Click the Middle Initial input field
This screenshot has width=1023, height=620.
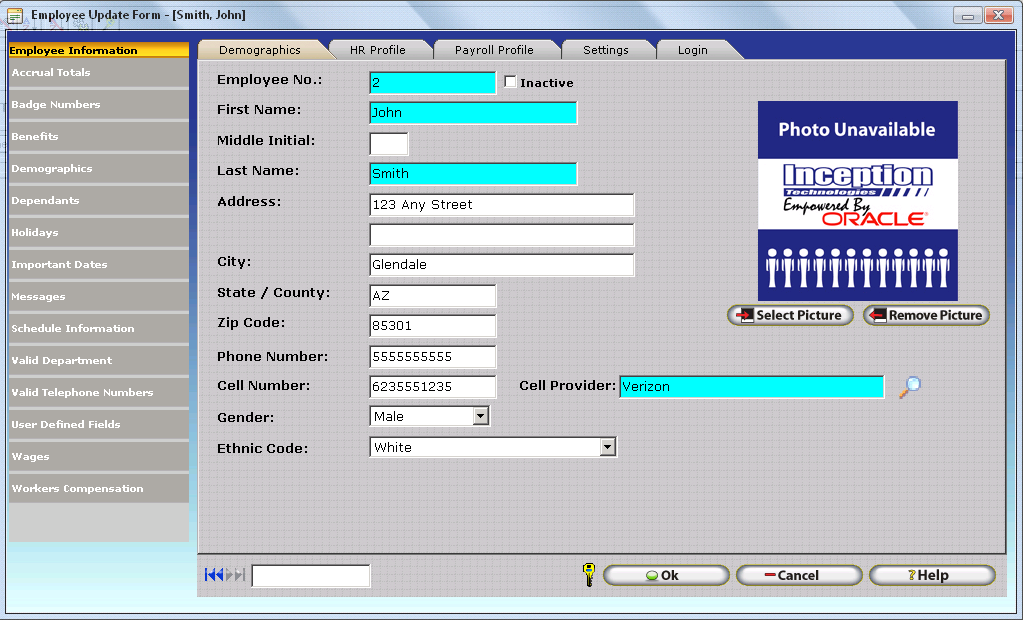388,143
